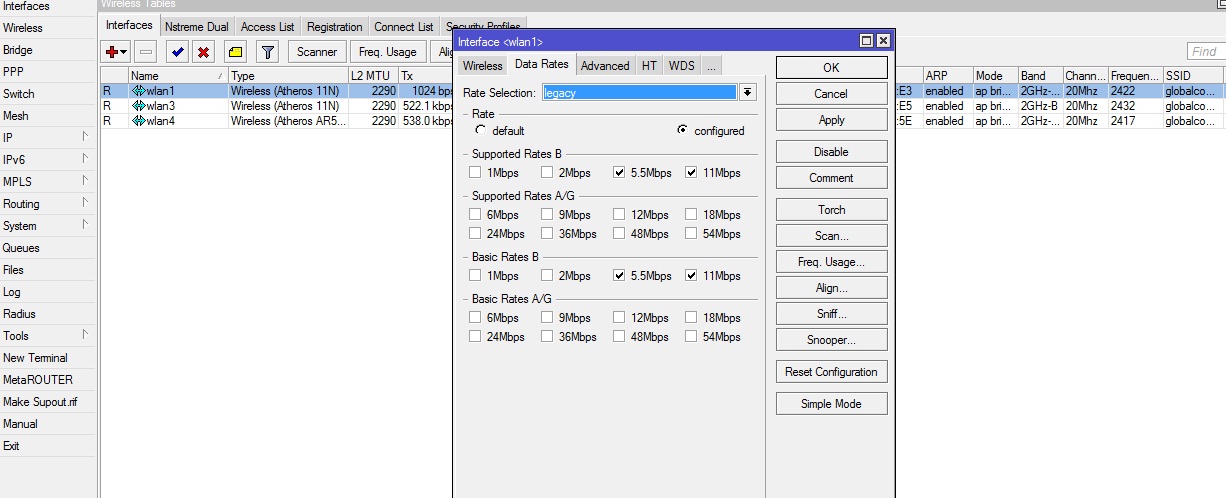Switch to the HT tab
The width and height of the screenshot is (1226, 498).
[x=649, y=65]
